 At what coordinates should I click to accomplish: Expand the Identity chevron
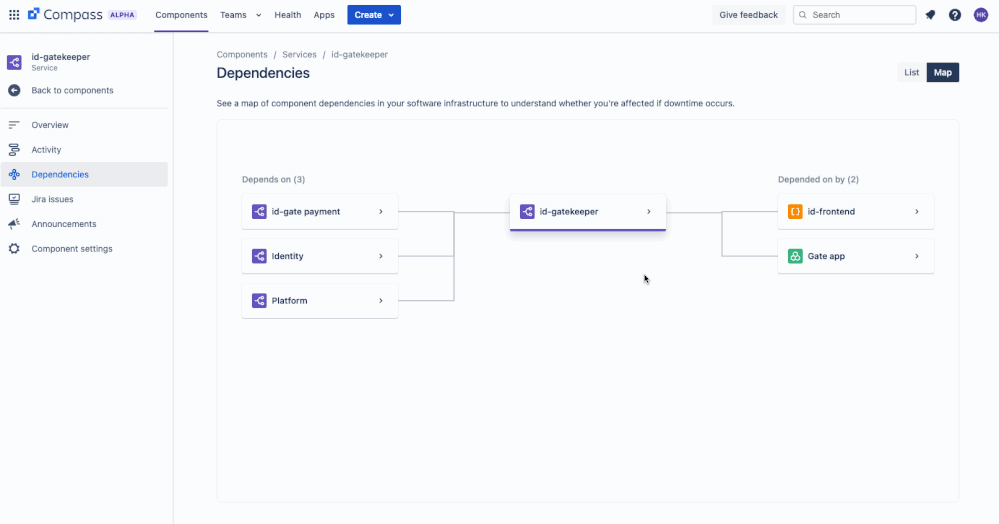381,256
